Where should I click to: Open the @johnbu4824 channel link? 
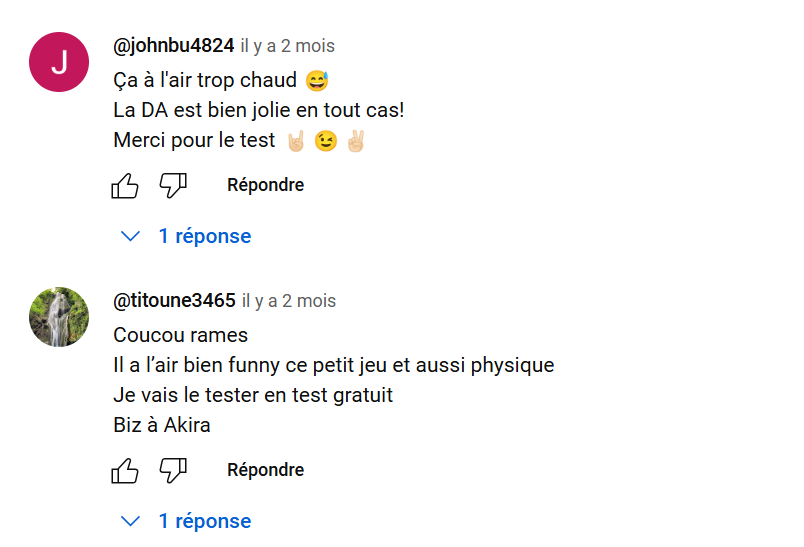(x=173, y=46)
